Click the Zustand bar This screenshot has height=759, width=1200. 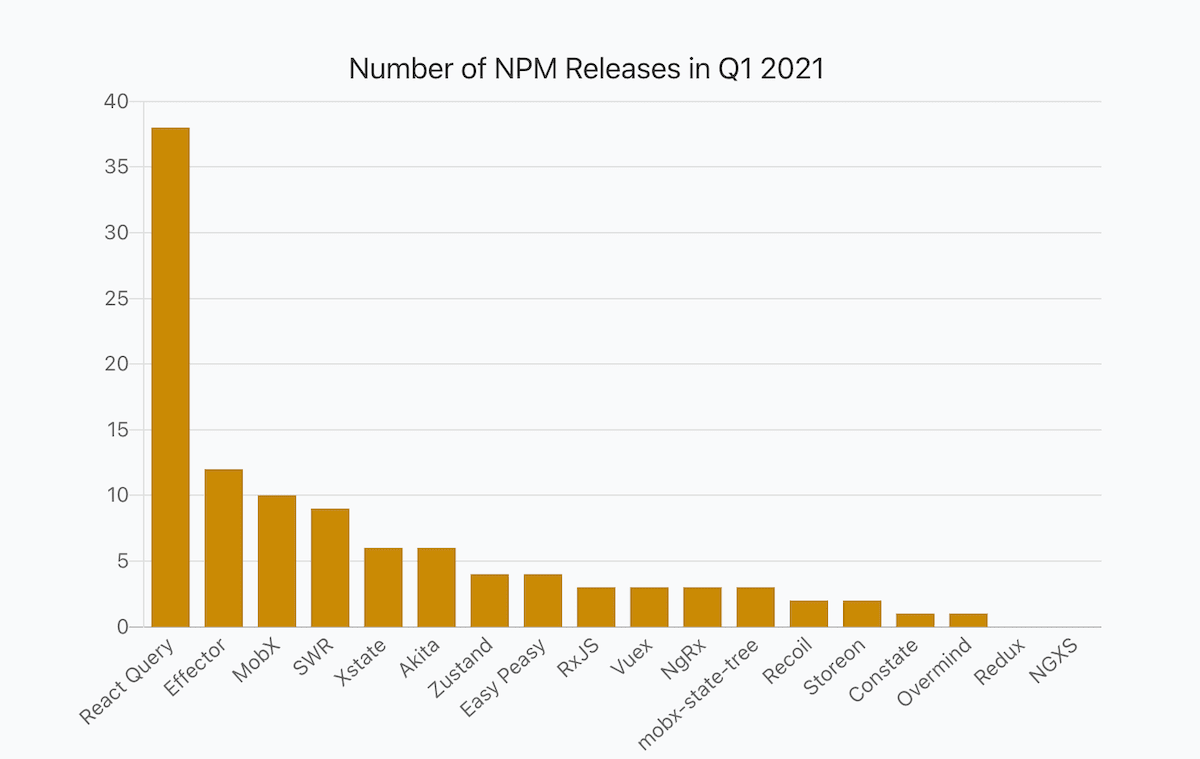pos(489,600)
